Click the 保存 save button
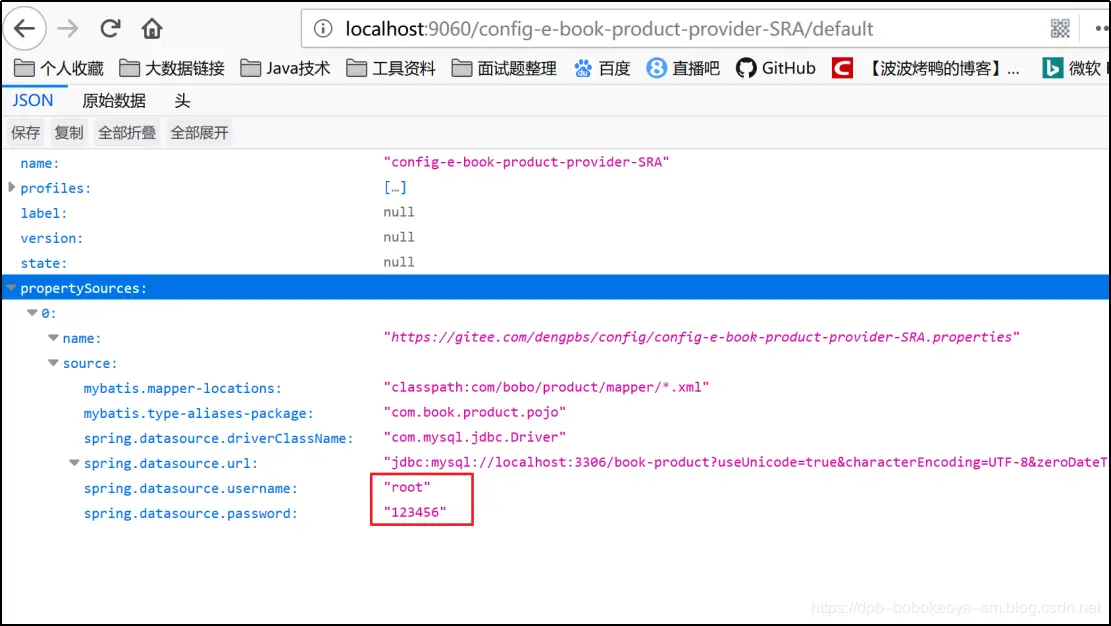Screen dimensions: 1111x626 click(26, 133)
